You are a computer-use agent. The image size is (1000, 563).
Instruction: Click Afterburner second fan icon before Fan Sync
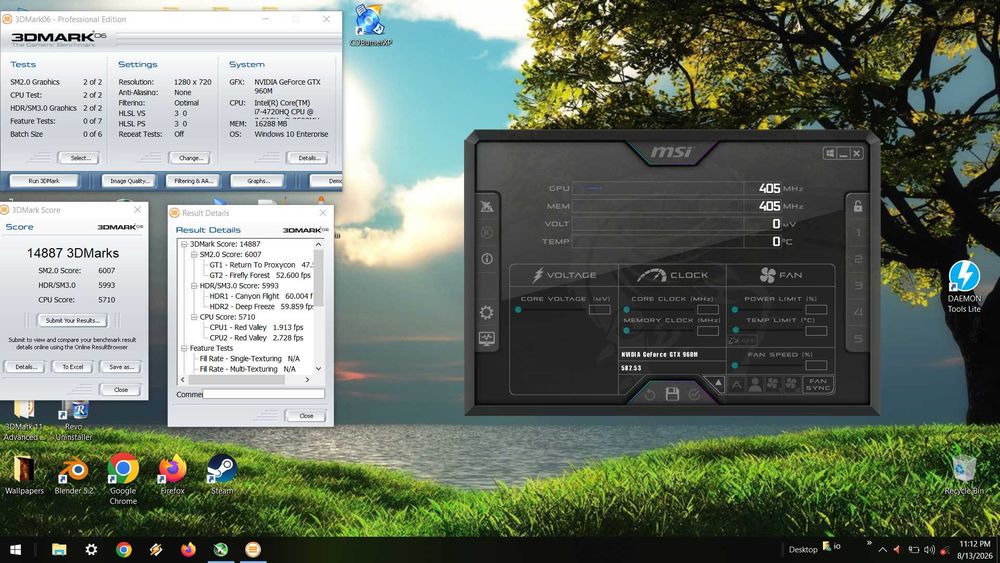pyautogui.click(x=791, y=384)
